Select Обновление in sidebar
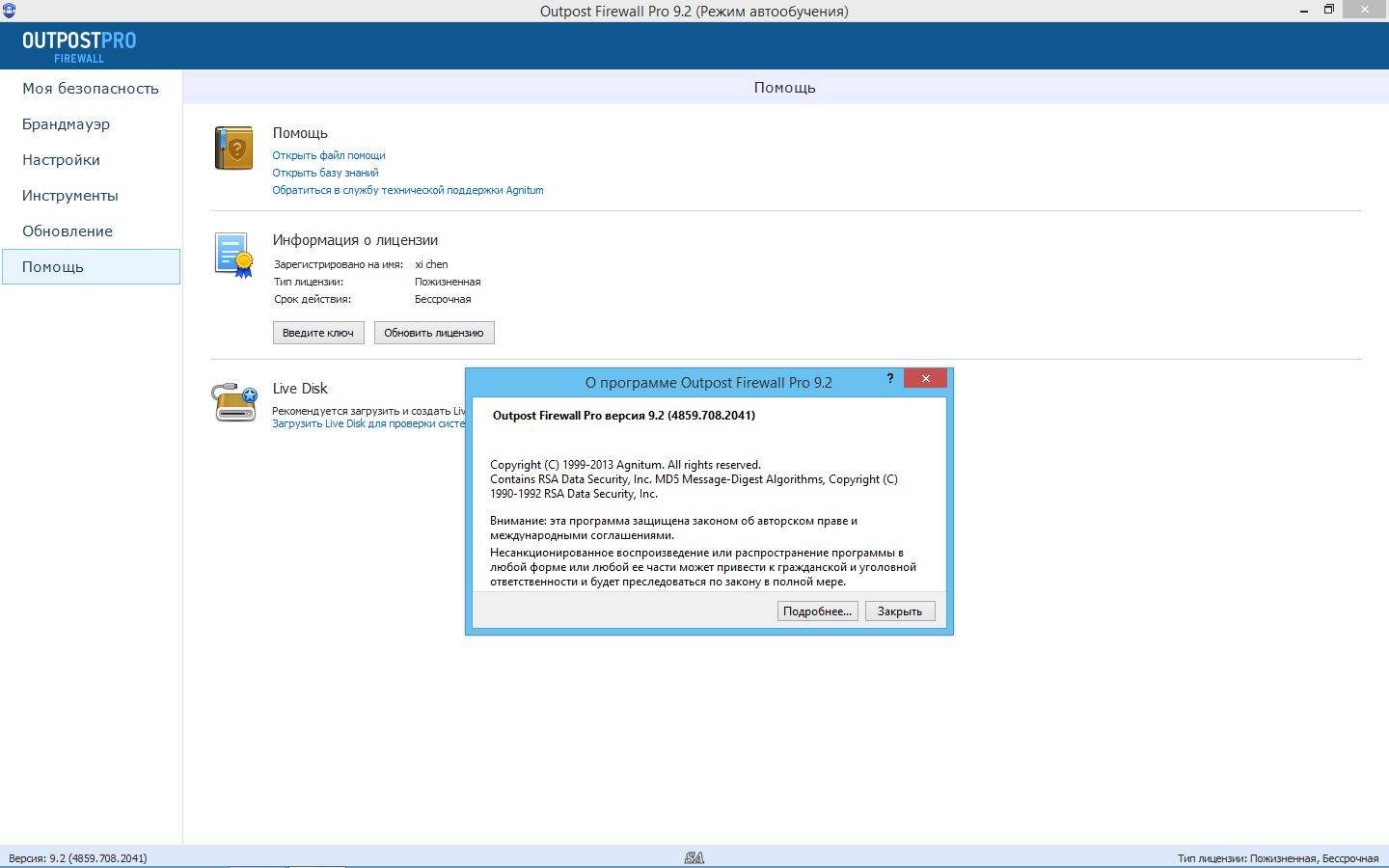 click(x=91, y=231)
